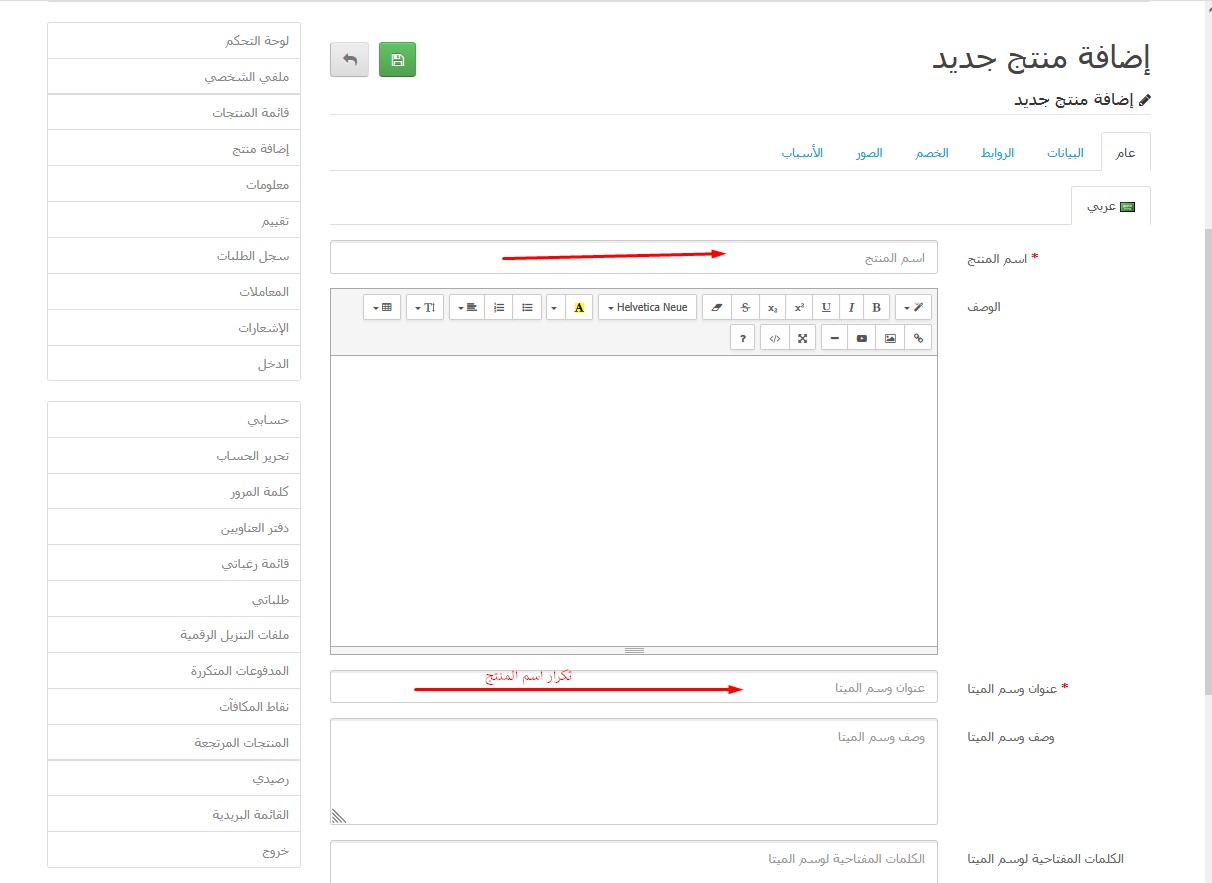Click the green save product button

[x=397, y=60]
